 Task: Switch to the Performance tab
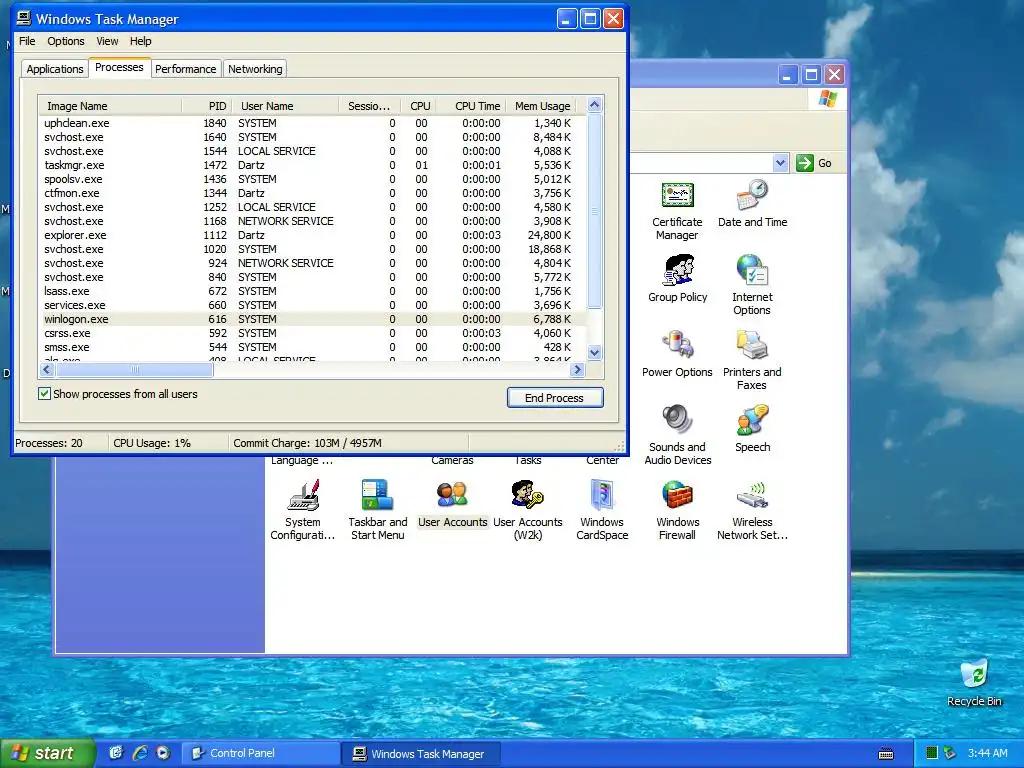(185, 69)
